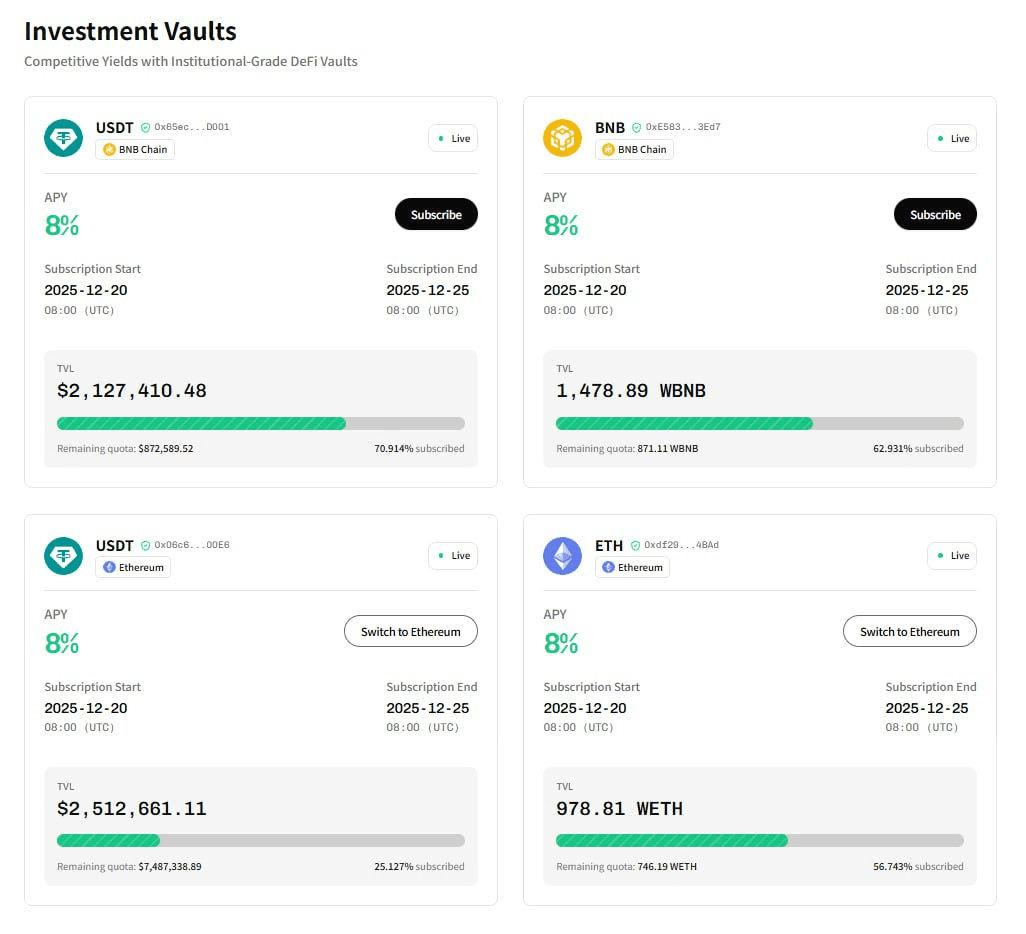
Task: Click the Live status badge on BNB vault
Action: 951,138
